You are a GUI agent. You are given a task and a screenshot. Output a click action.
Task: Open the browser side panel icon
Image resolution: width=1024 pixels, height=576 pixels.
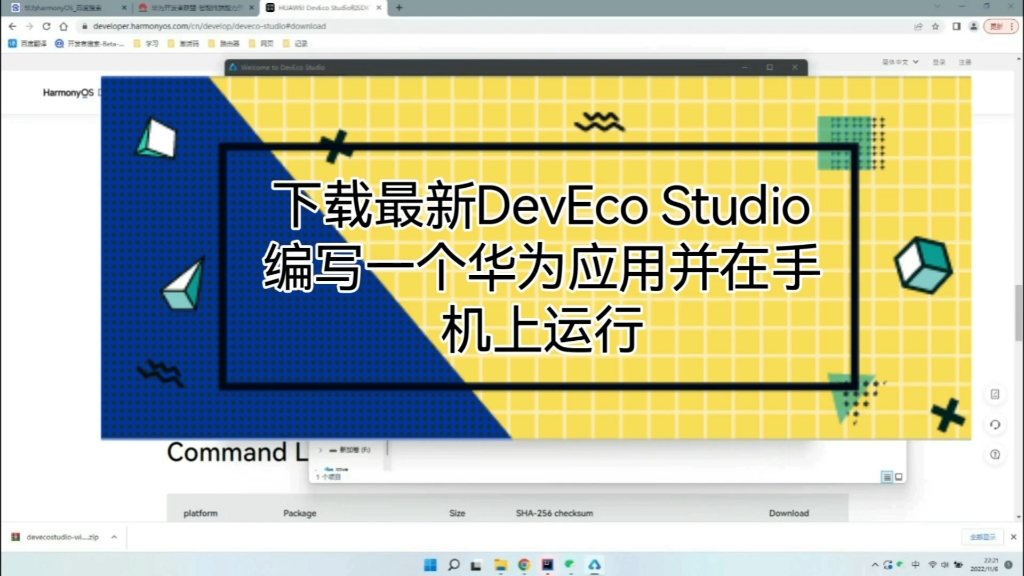click(x=956, y=26)
